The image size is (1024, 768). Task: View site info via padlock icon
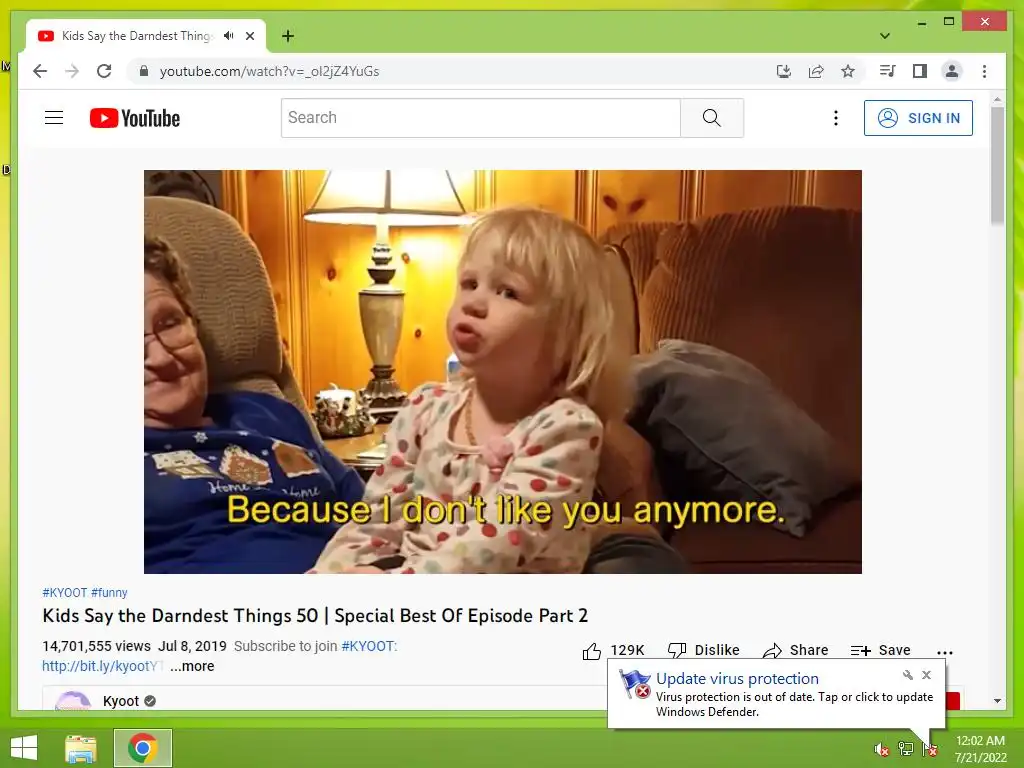click(144, 71)
